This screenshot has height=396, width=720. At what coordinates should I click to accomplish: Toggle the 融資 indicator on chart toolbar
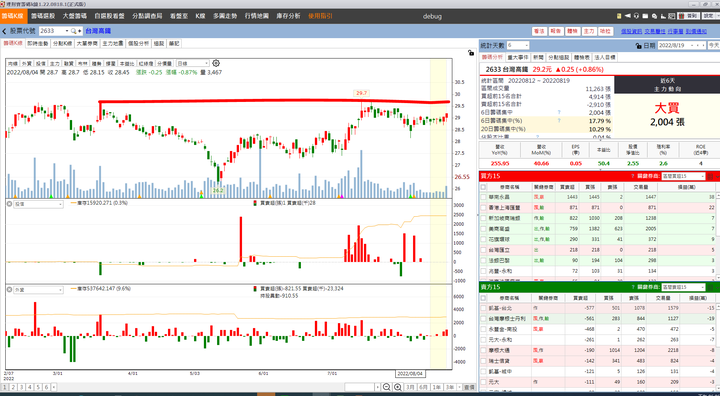point(68,63)
